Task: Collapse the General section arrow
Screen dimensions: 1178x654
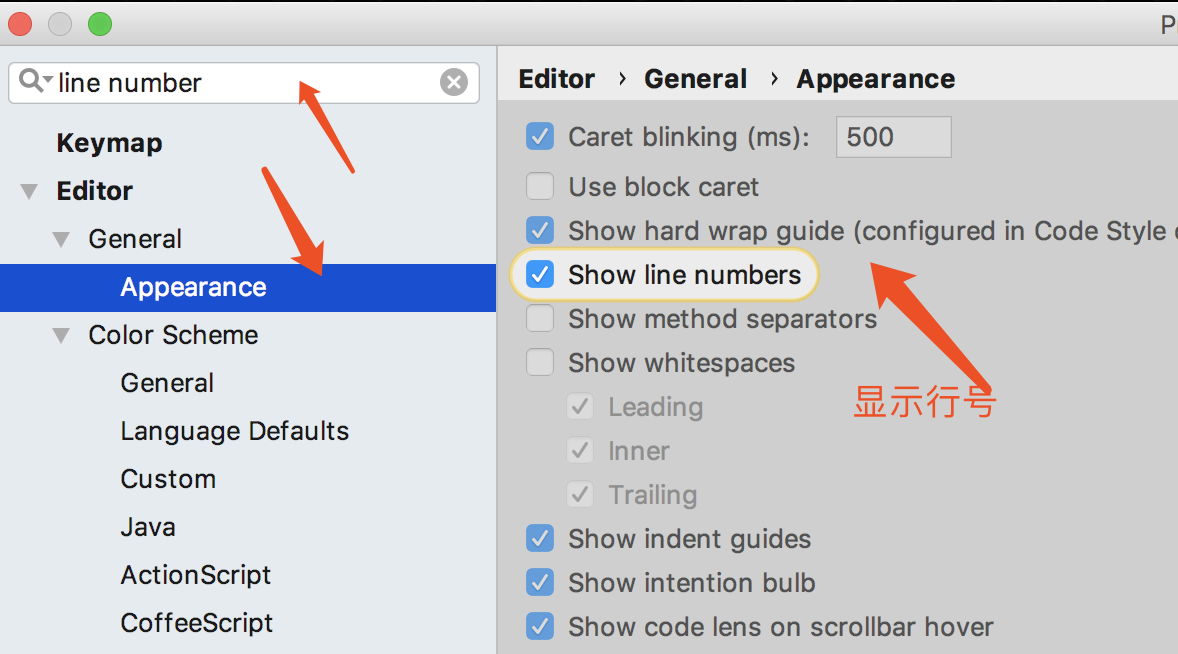Action: coord(62,239)
